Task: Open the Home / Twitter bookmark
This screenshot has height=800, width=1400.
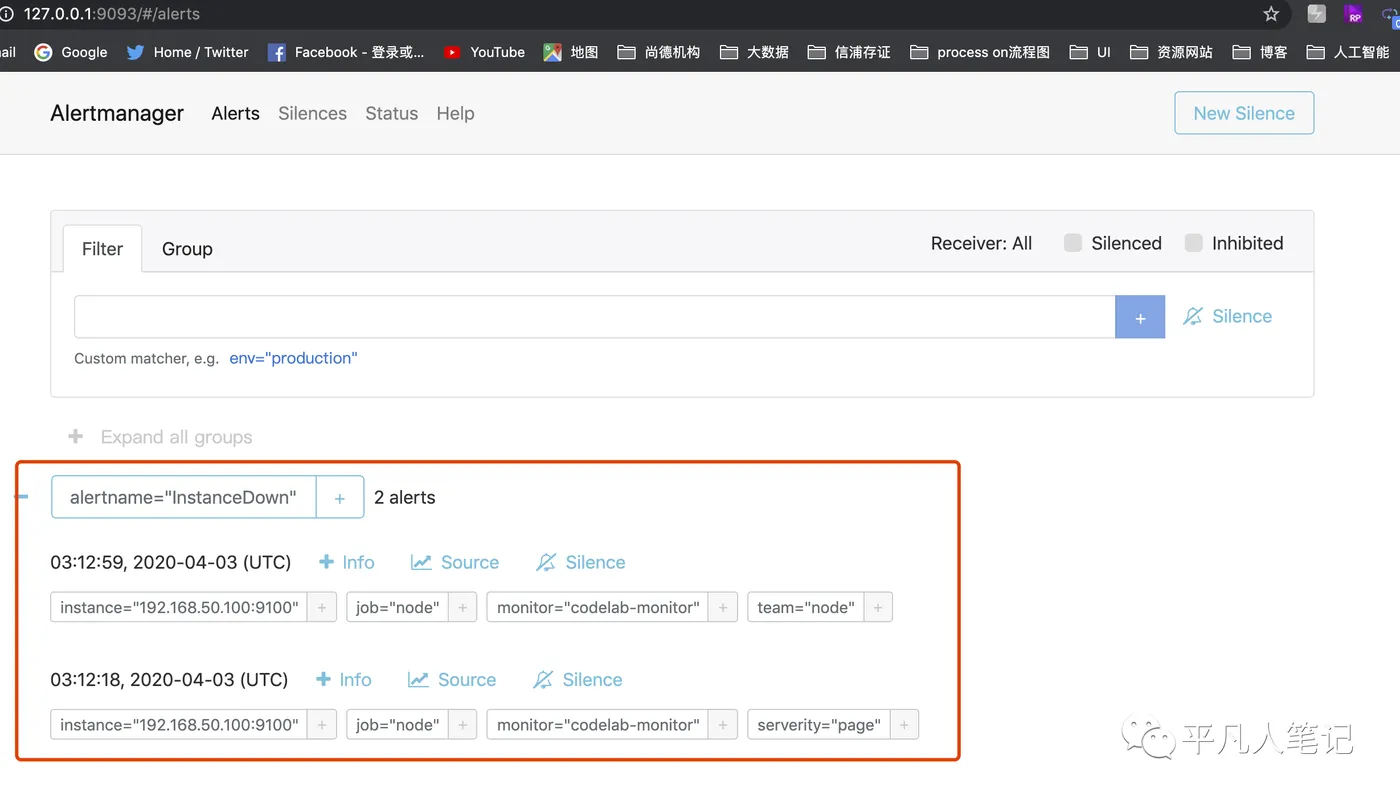Action: coord(187,52)
